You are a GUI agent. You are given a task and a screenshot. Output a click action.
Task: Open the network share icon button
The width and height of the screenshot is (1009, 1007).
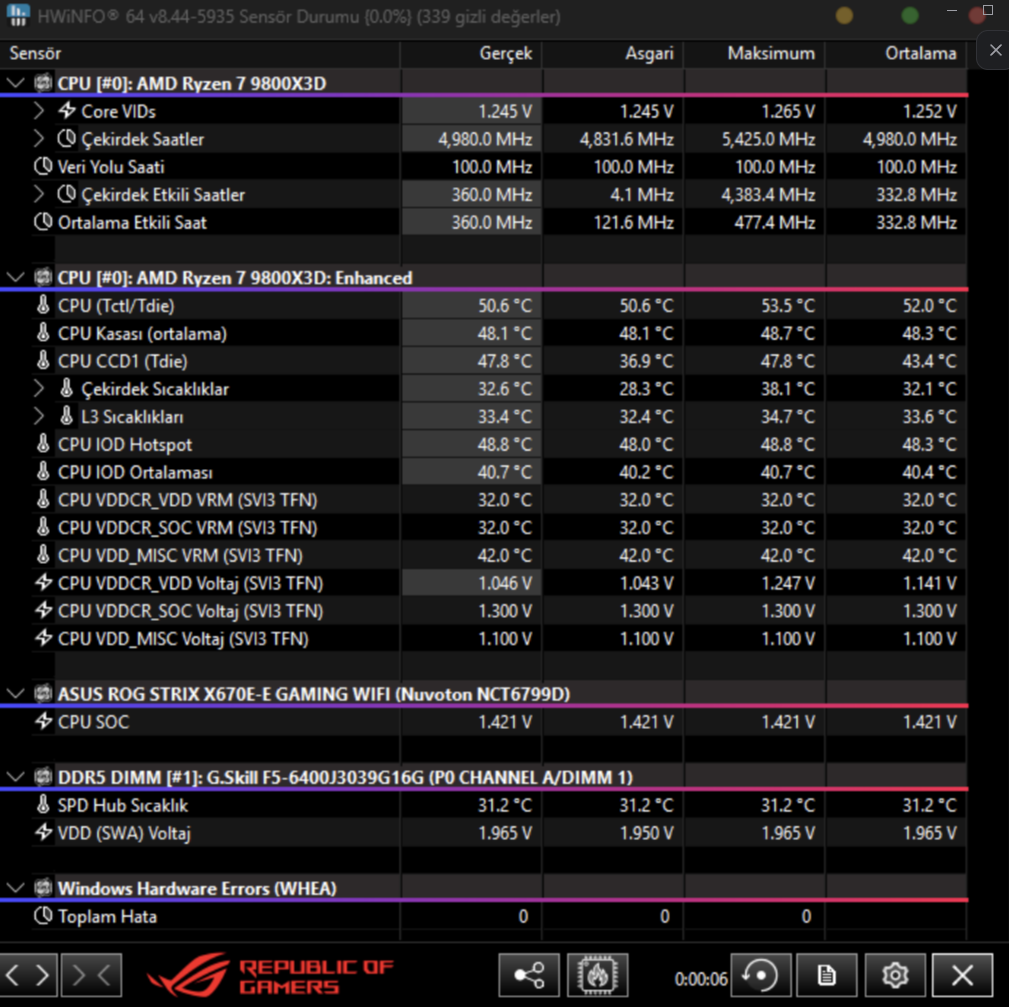[529, 975]
